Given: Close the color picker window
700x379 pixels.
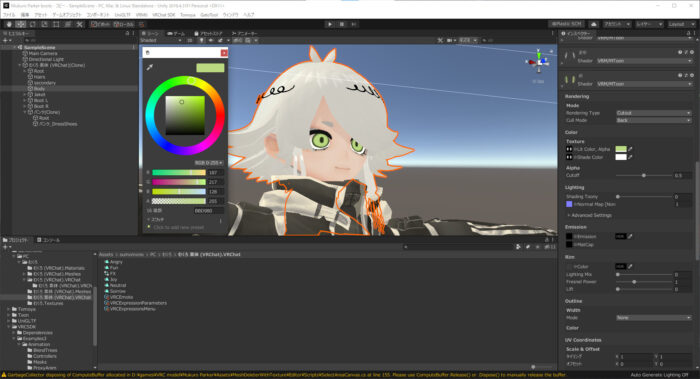Looking at the screenshot, I should [224, 53].
